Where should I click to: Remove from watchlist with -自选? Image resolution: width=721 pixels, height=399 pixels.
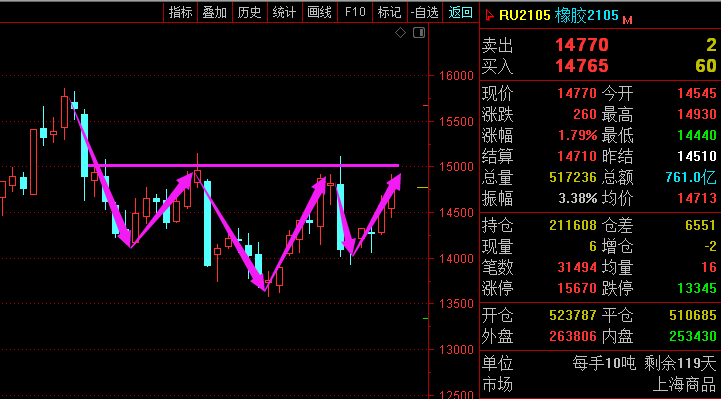coord(424,12)
